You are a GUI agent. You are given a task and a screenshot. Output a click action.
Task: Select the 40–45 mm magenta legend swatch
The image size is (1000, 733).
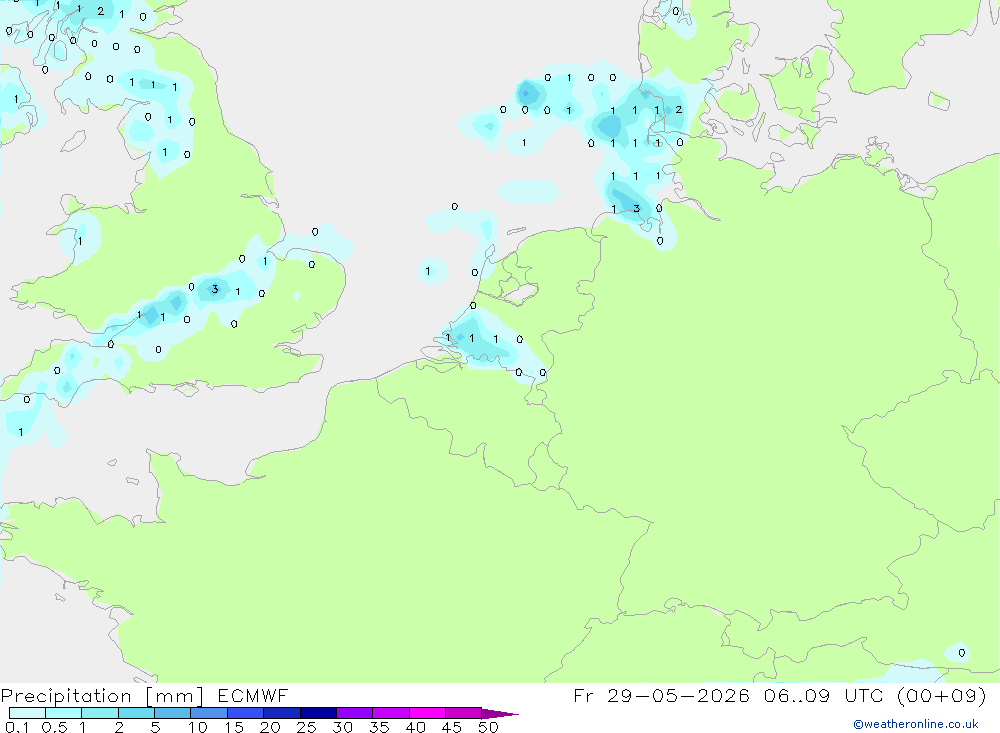coord(427,713)
